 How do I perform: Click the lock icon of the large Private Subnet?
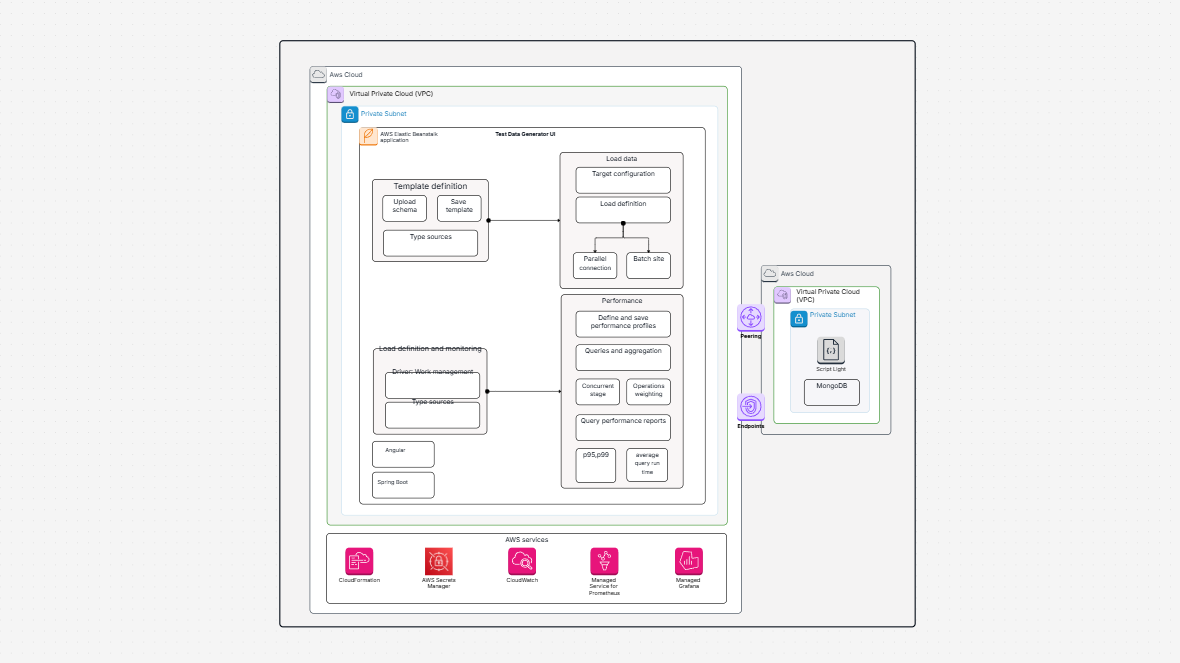coord(350,114)
